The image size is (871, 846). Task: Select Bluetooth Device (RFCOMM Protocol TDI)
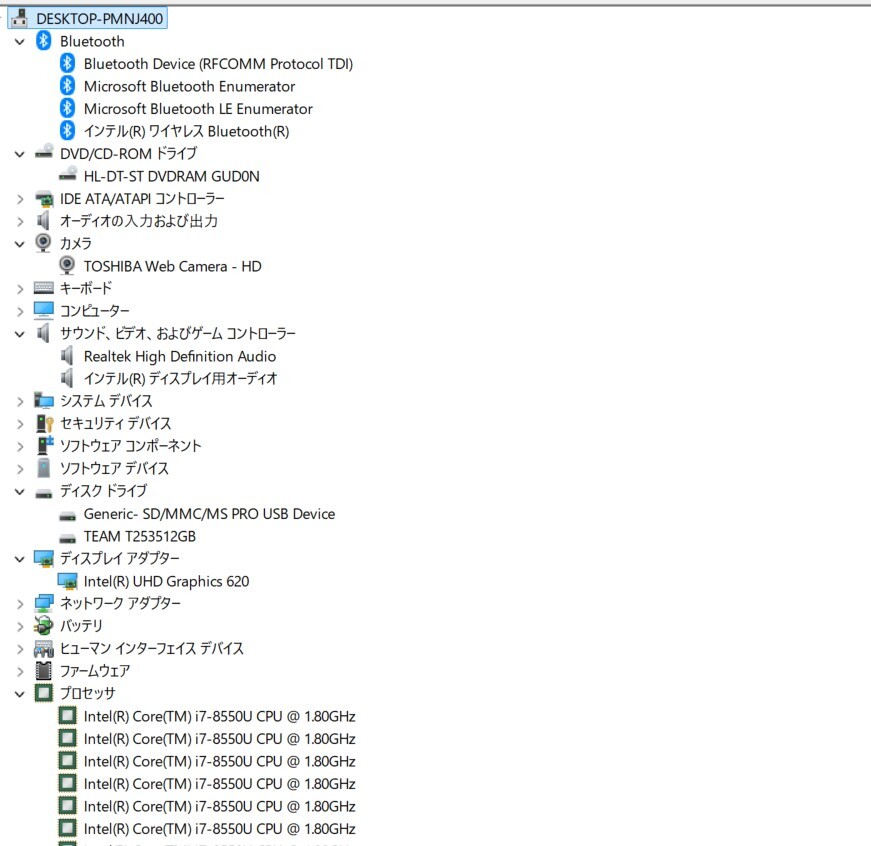[x=218, y=64]
